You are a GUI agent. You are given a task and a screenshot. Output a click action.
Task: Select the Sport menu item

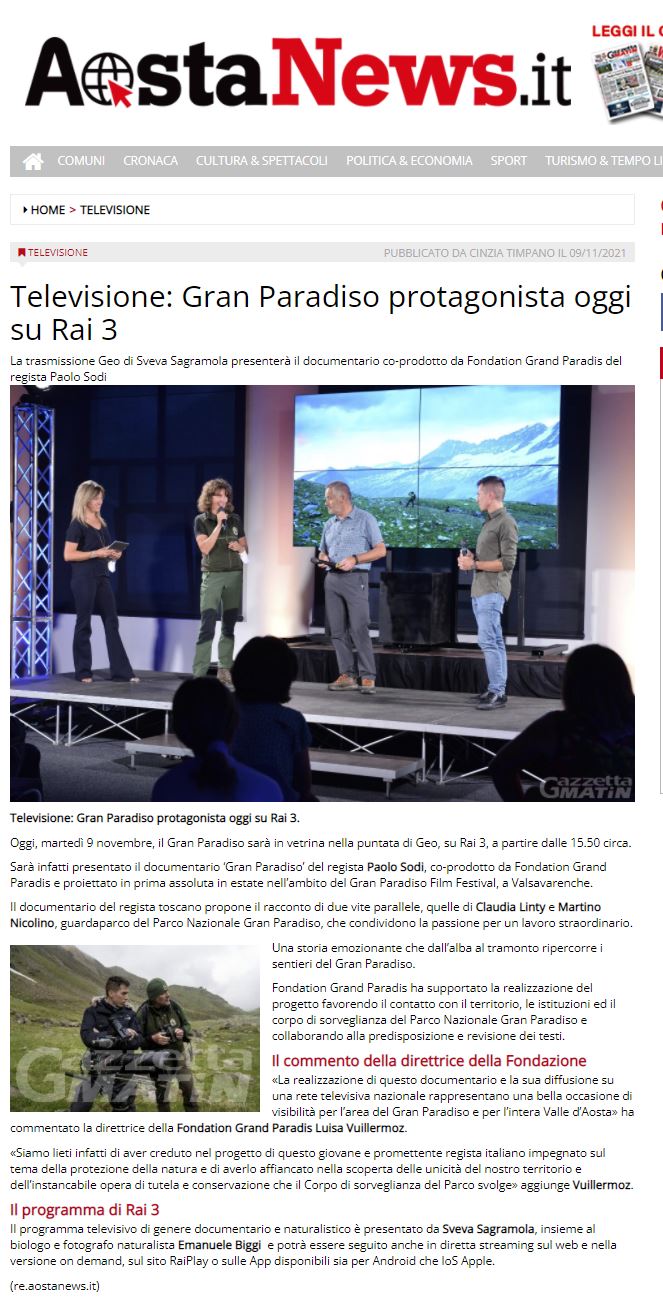(x=508, y=161)
